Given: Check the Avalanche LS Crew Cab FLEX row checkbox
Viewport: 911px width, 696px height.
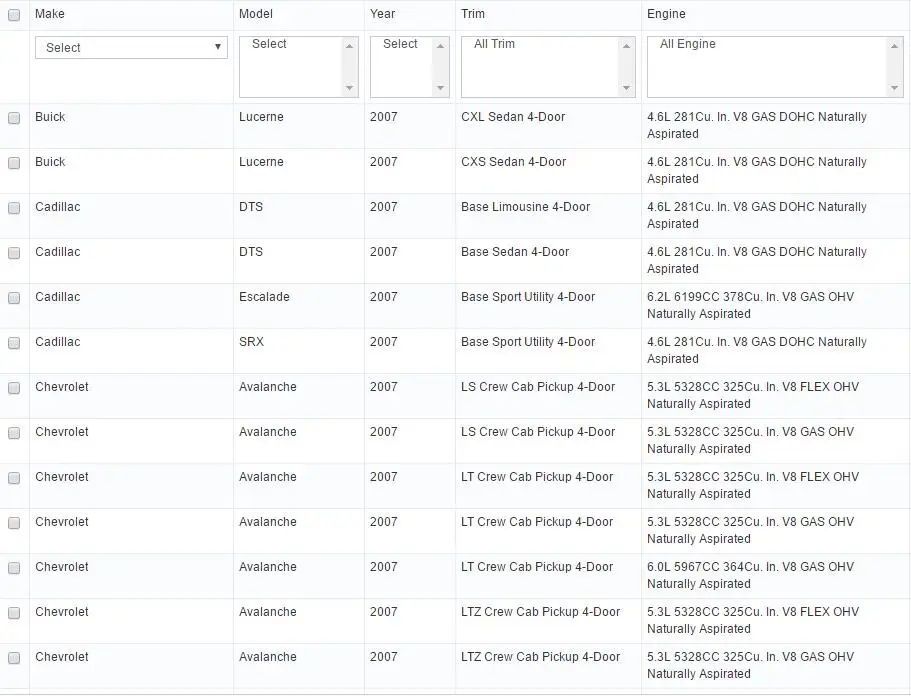Looking at the screenshot, I should (x=14, y=388).
